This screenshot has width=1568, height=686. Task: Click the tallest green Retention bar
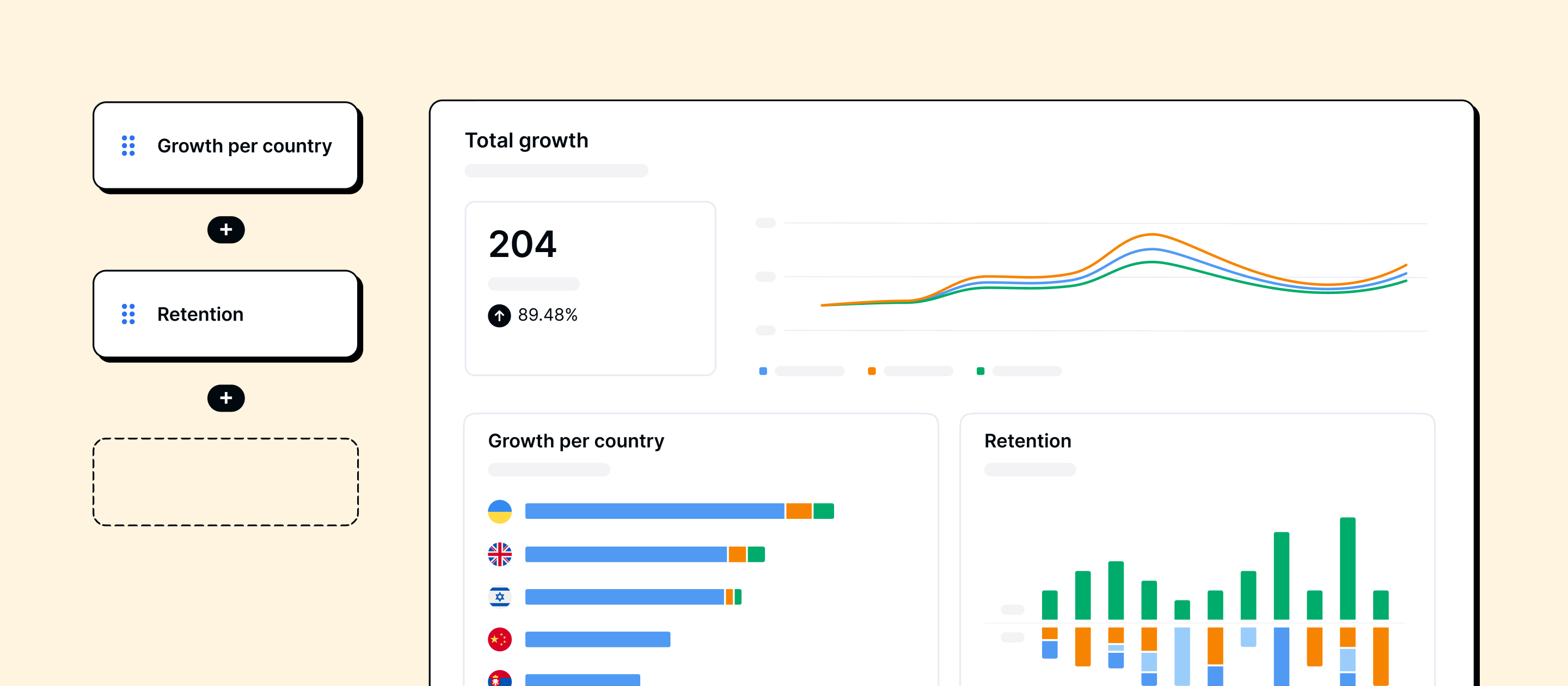[x=1347, y=568]
